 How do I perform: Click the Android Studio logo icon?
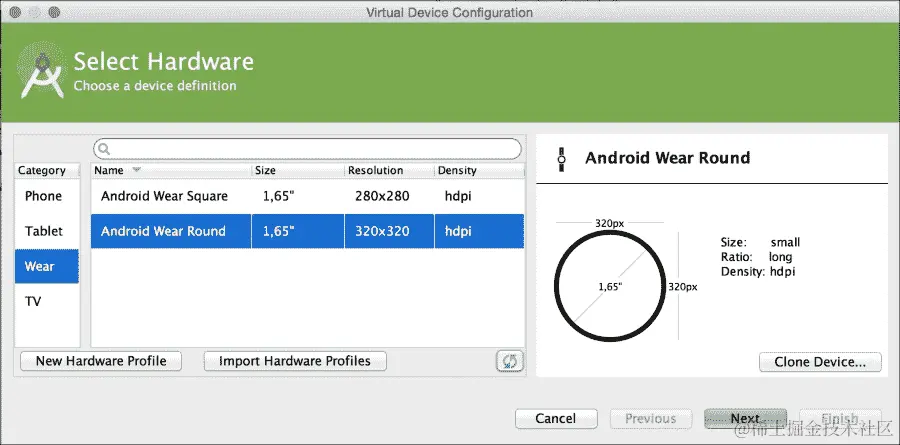[x=42, y=71]
